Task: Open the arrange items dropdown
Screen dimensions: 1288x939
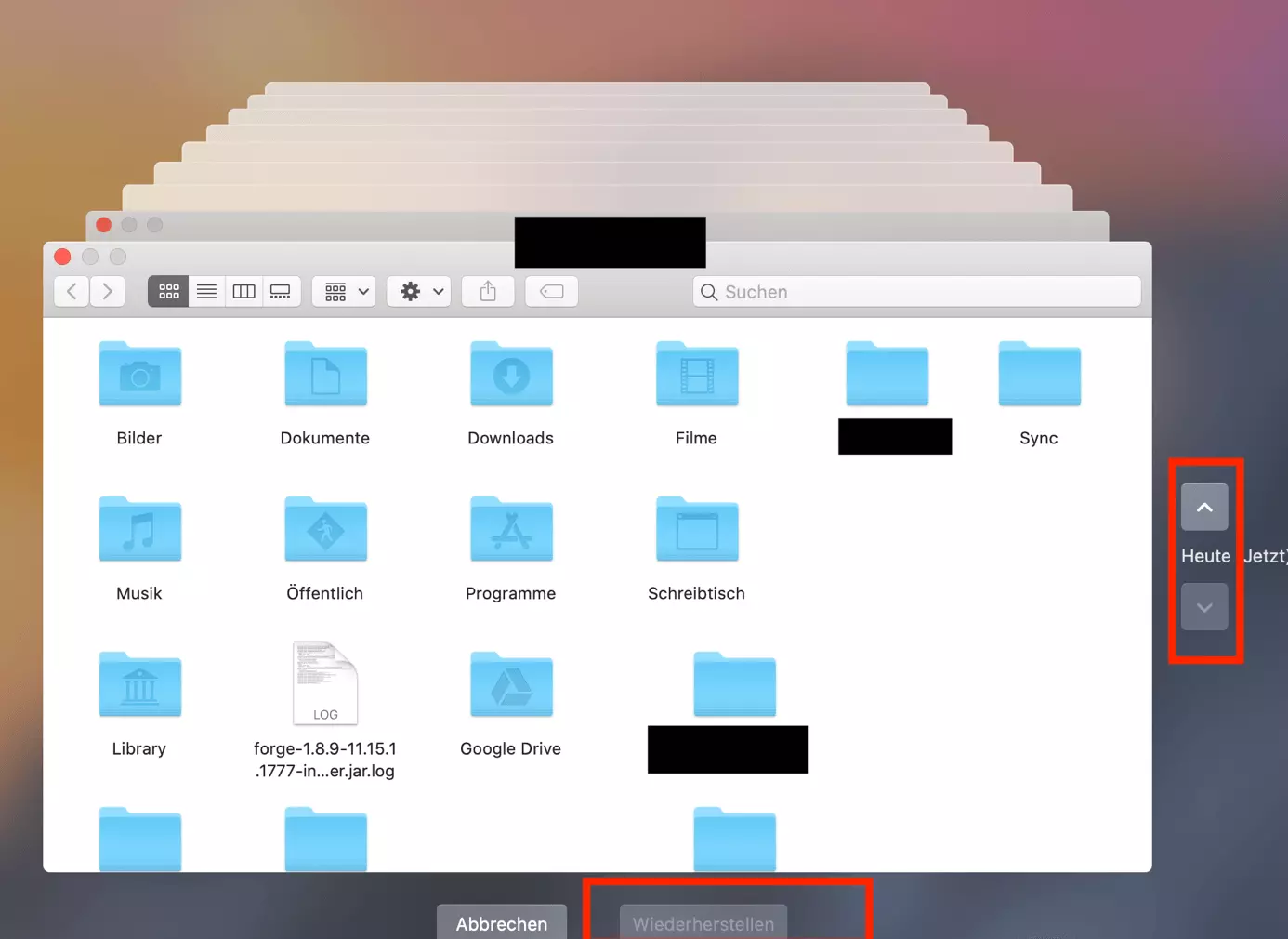Action: pos(345,292)
